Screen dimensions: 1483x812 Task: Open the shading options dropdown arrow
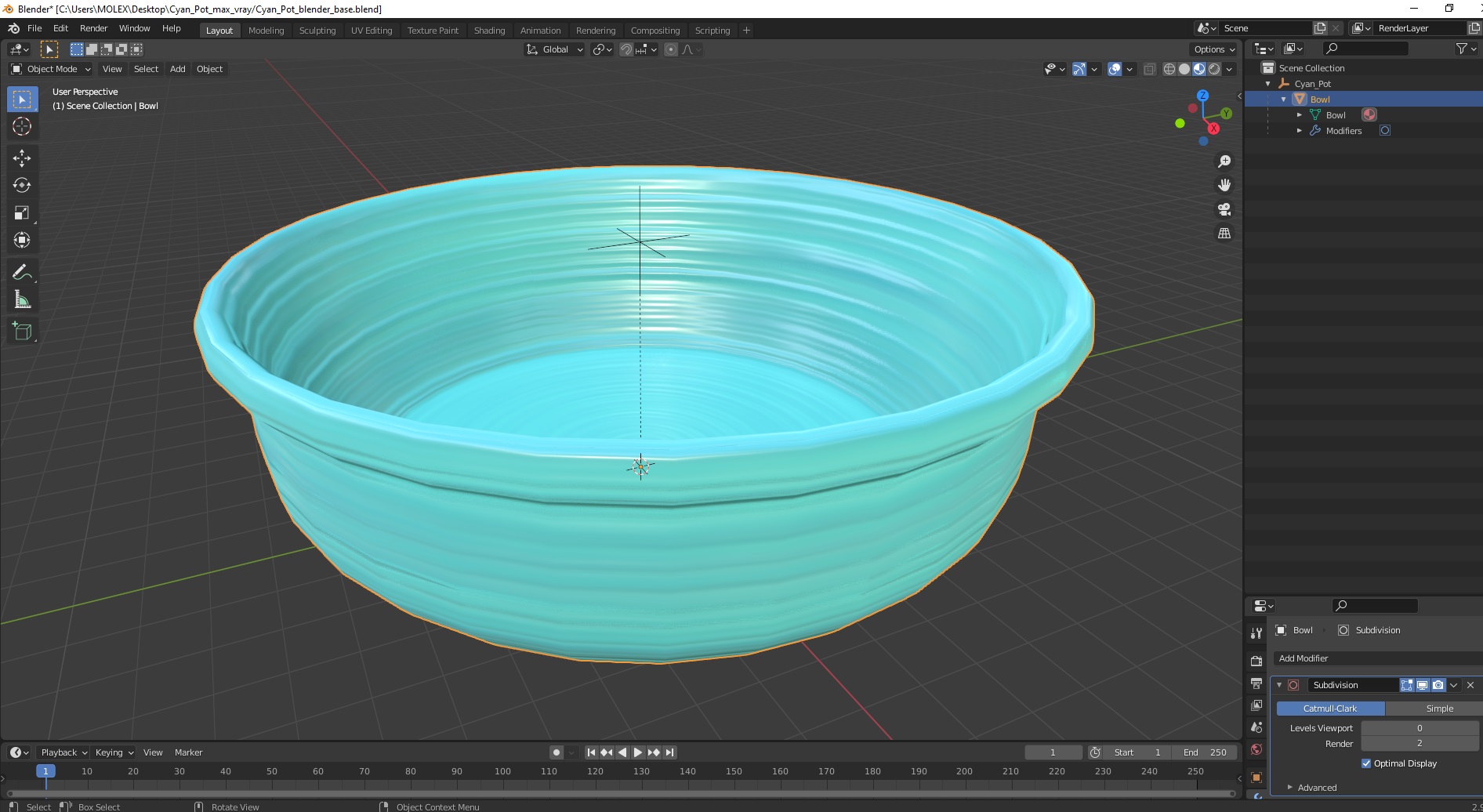1229,69
